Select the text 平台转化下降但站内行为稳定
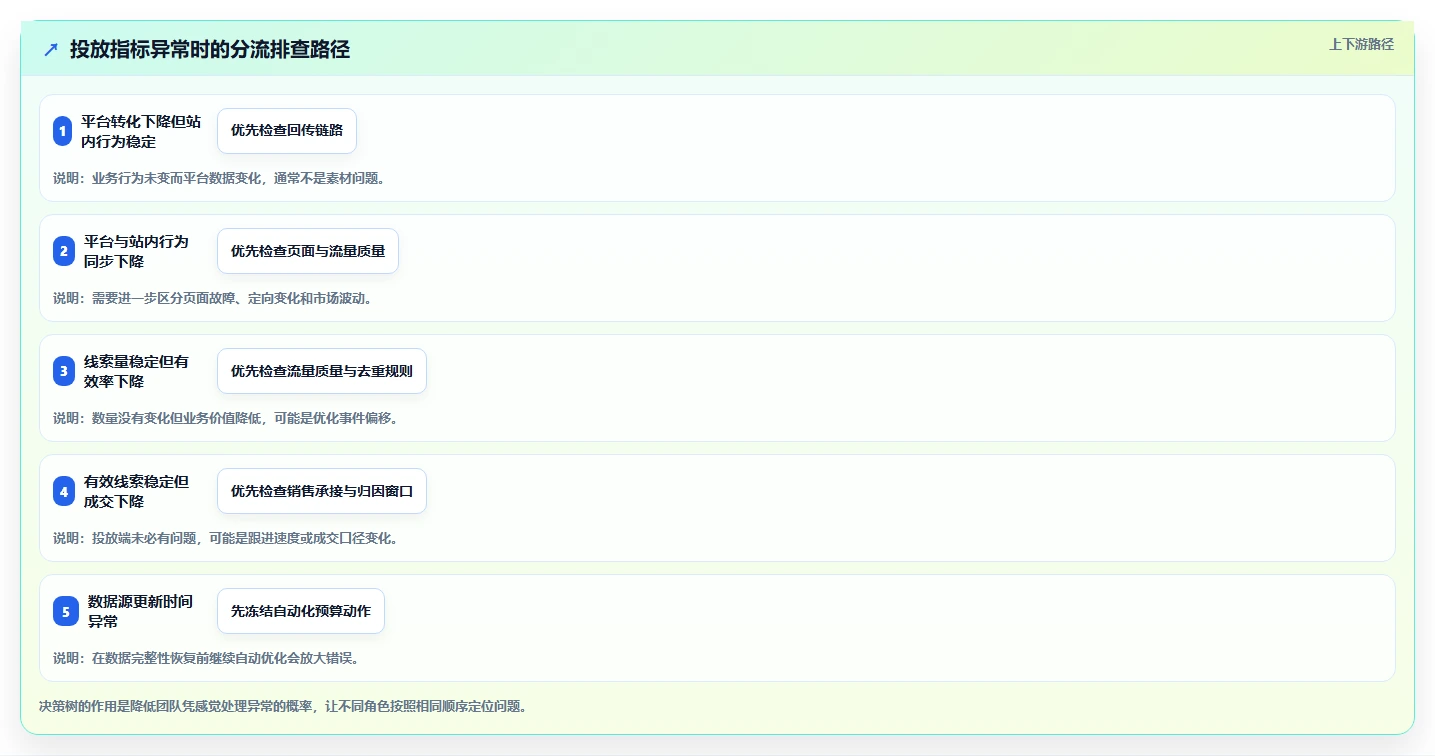This screenshot has width=1435, height=756. pos(141,131)
